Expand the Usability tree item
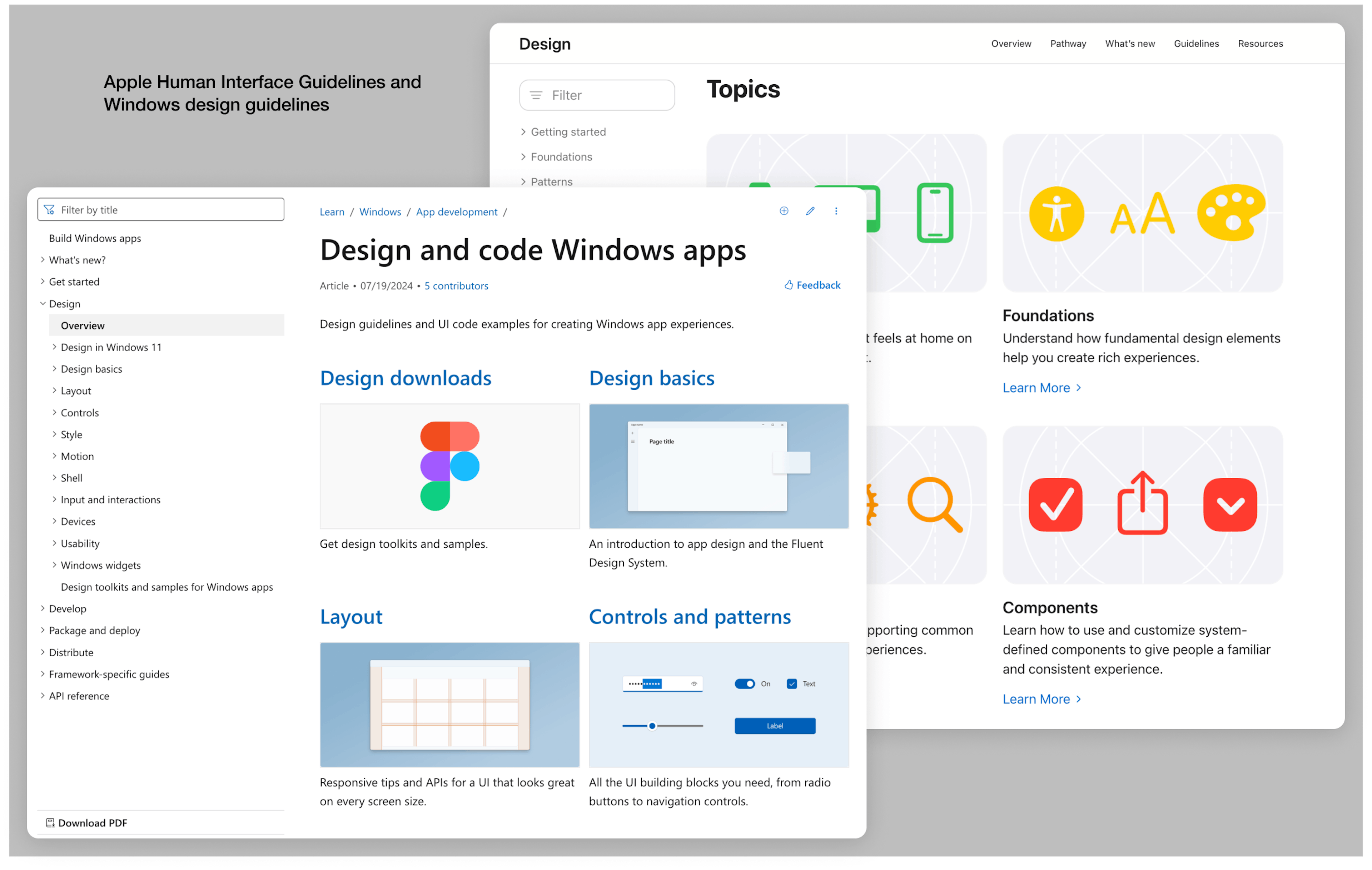The width and height of the screenshot is (1372, 870). click(55, 543)
